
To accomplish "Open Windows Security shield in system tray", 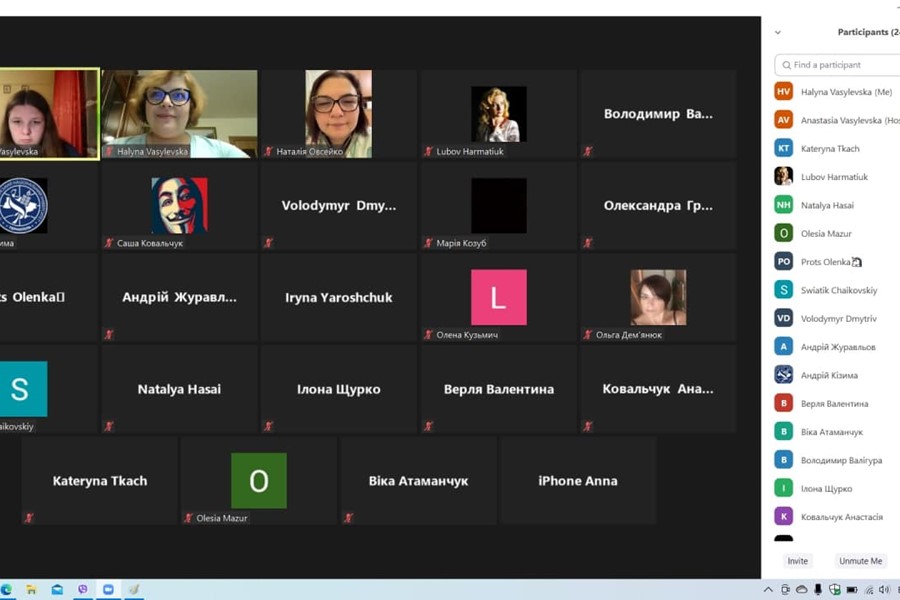I will [x=835, y=590].
